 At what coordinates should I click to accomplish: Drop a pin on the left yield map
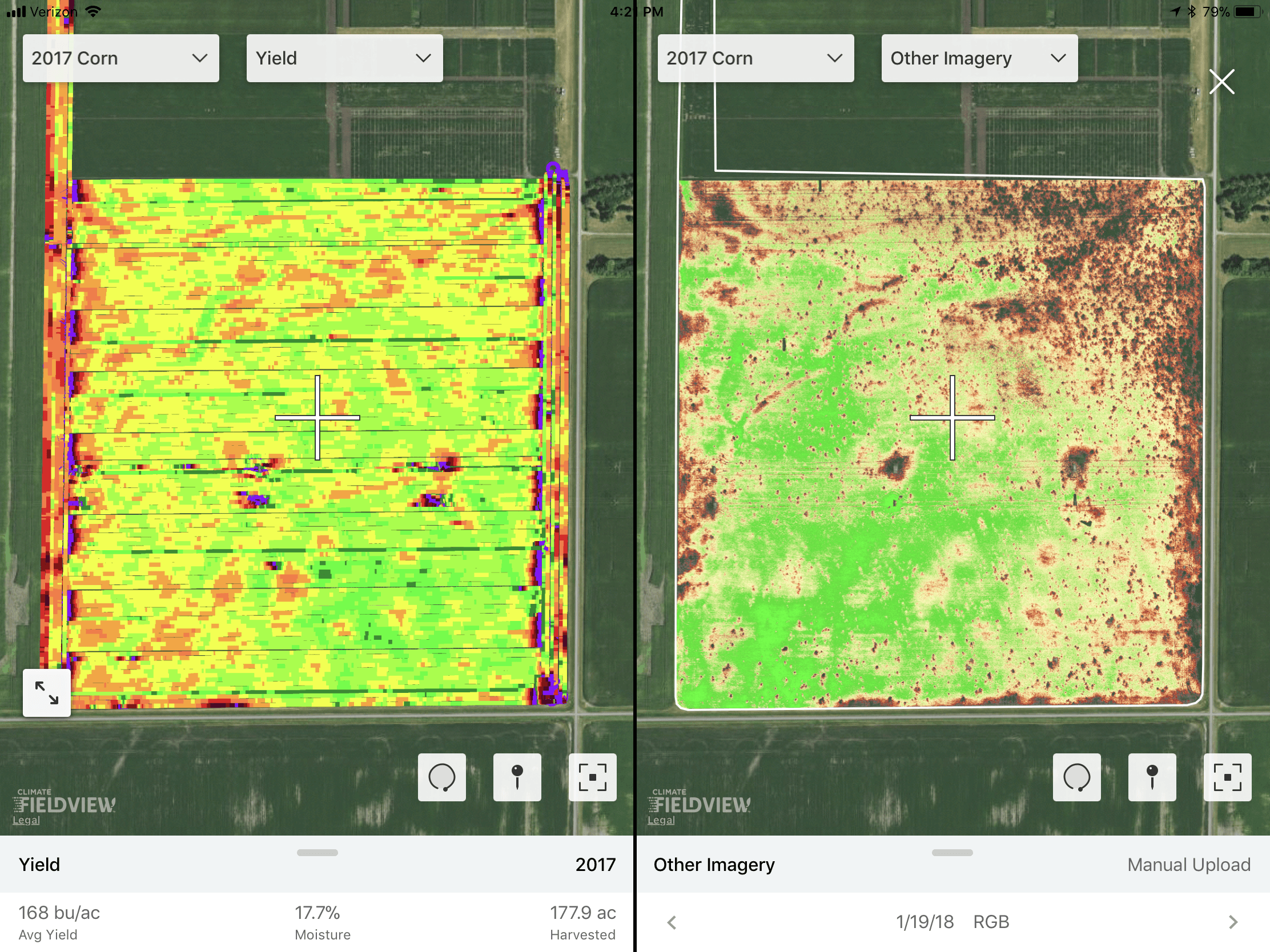[517, 777]
